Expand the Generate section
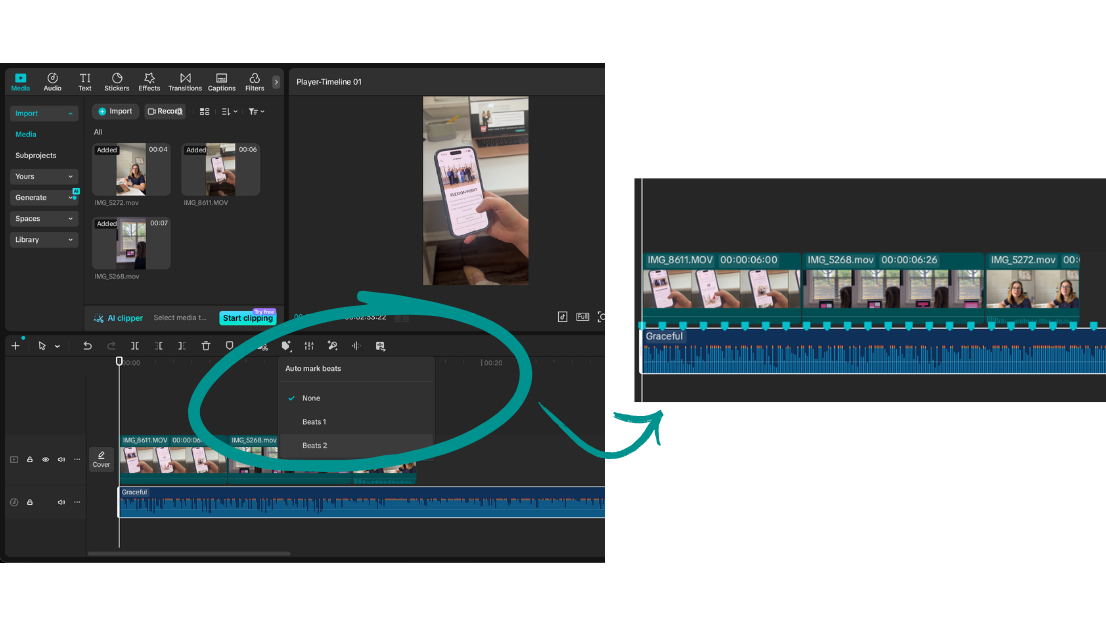 (x=44, y=198)
